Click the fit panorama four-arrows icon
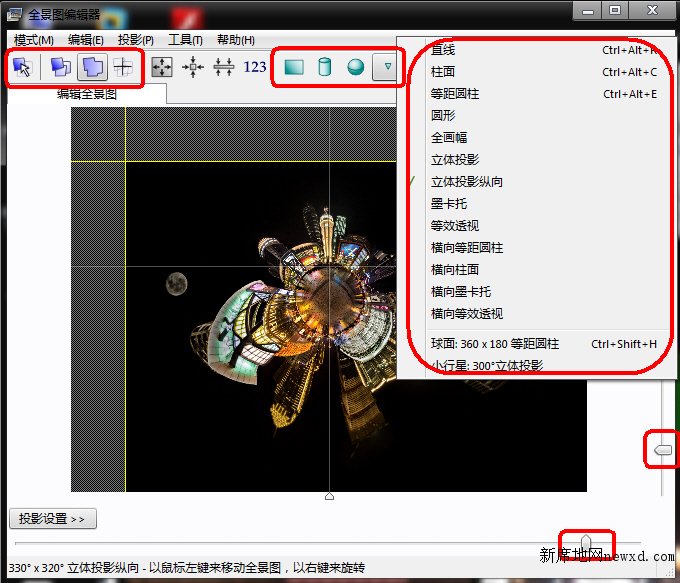Viewport: 680px width, 583px height. (x=162, y=67)
